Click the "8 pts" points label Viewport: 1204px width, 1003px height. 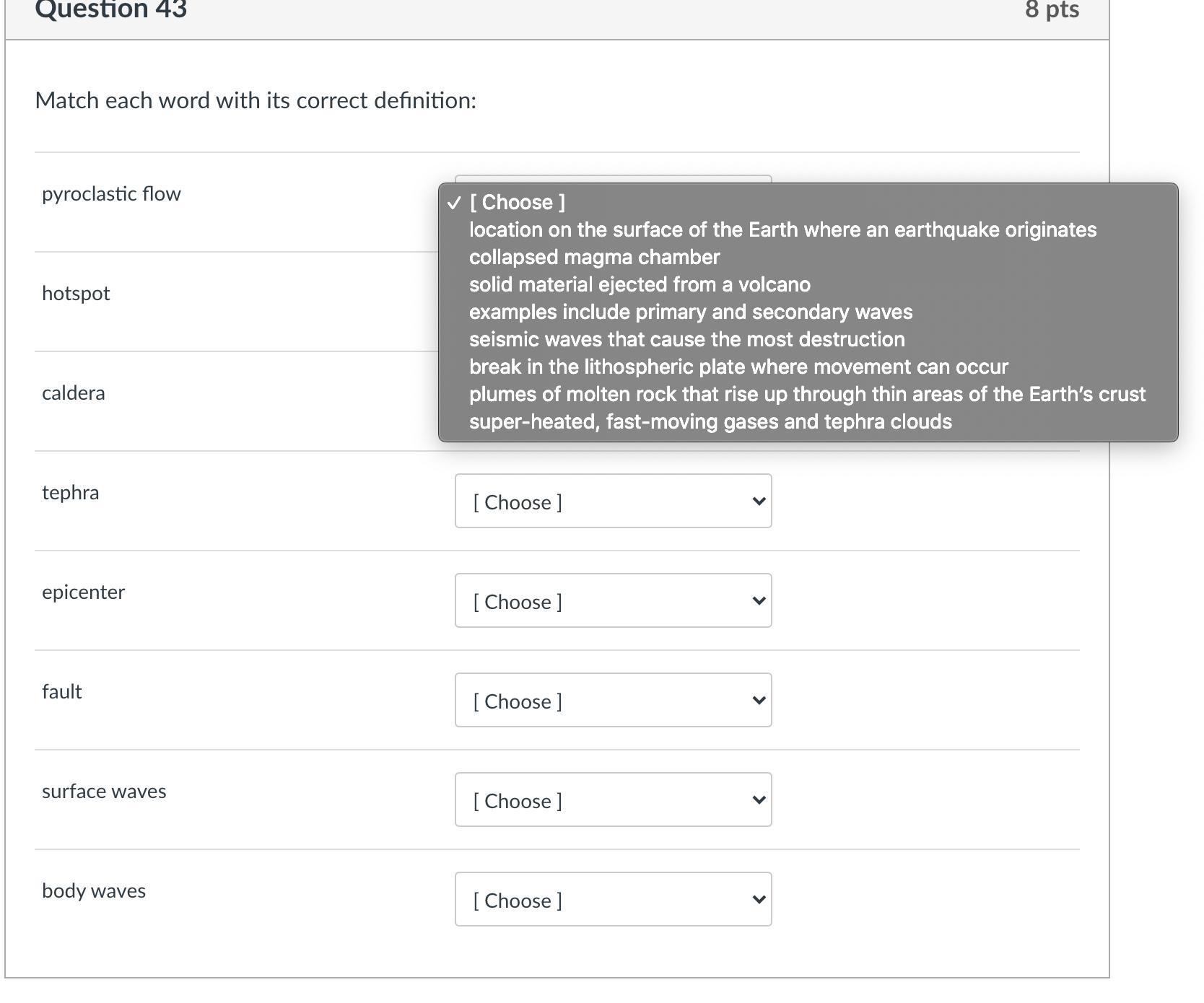point(1052,10)
